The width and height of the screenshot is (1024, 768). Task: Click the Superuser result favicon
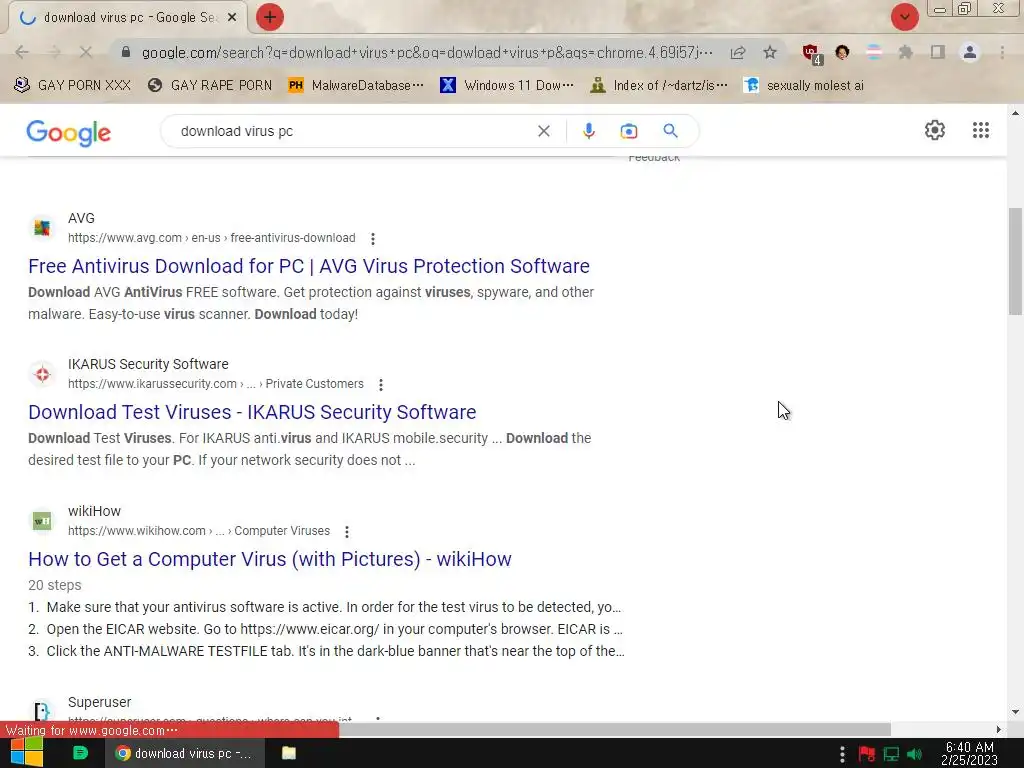42,711
